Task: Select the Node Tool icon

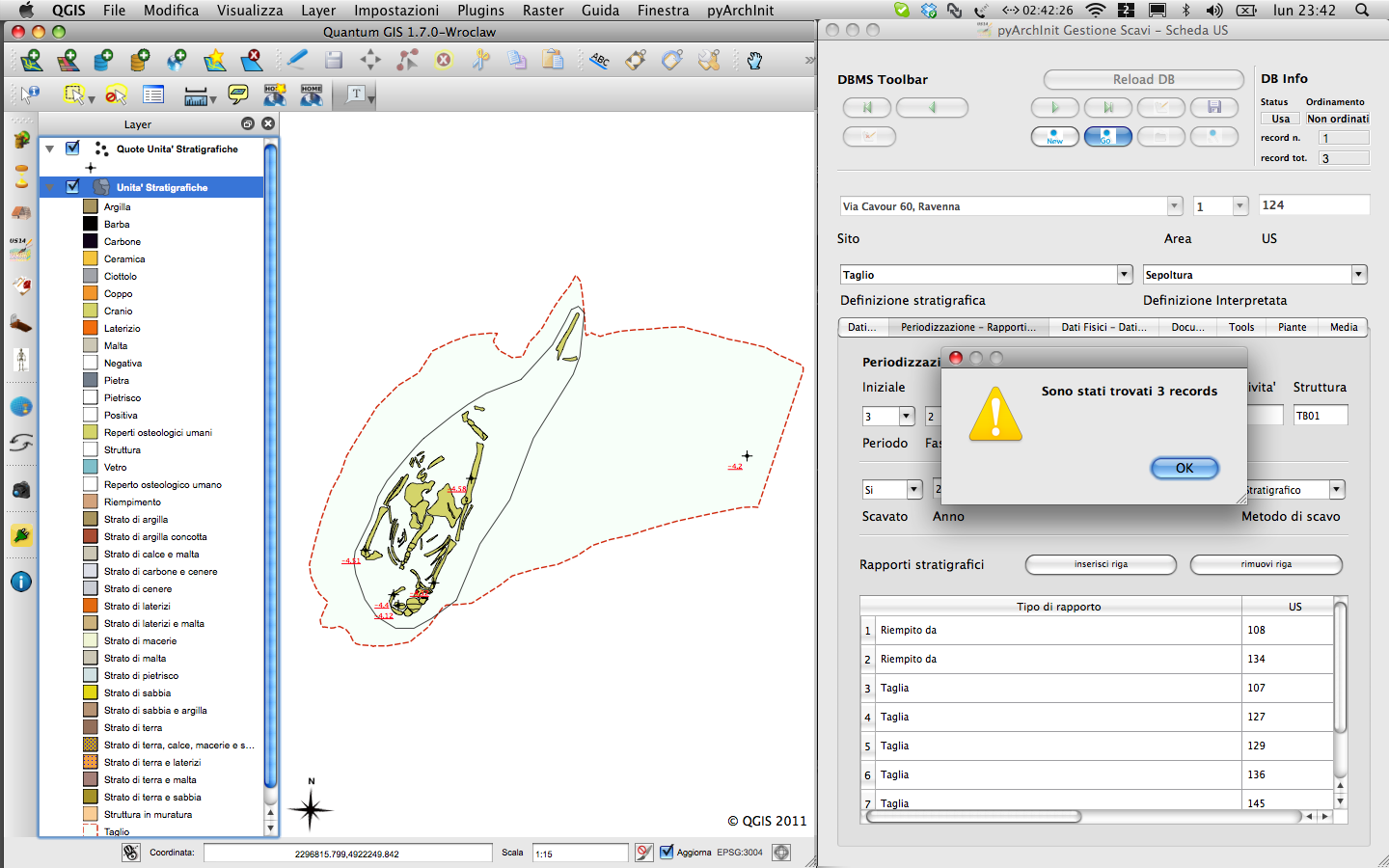Action: pyautogui.click(x=407, y=61)
